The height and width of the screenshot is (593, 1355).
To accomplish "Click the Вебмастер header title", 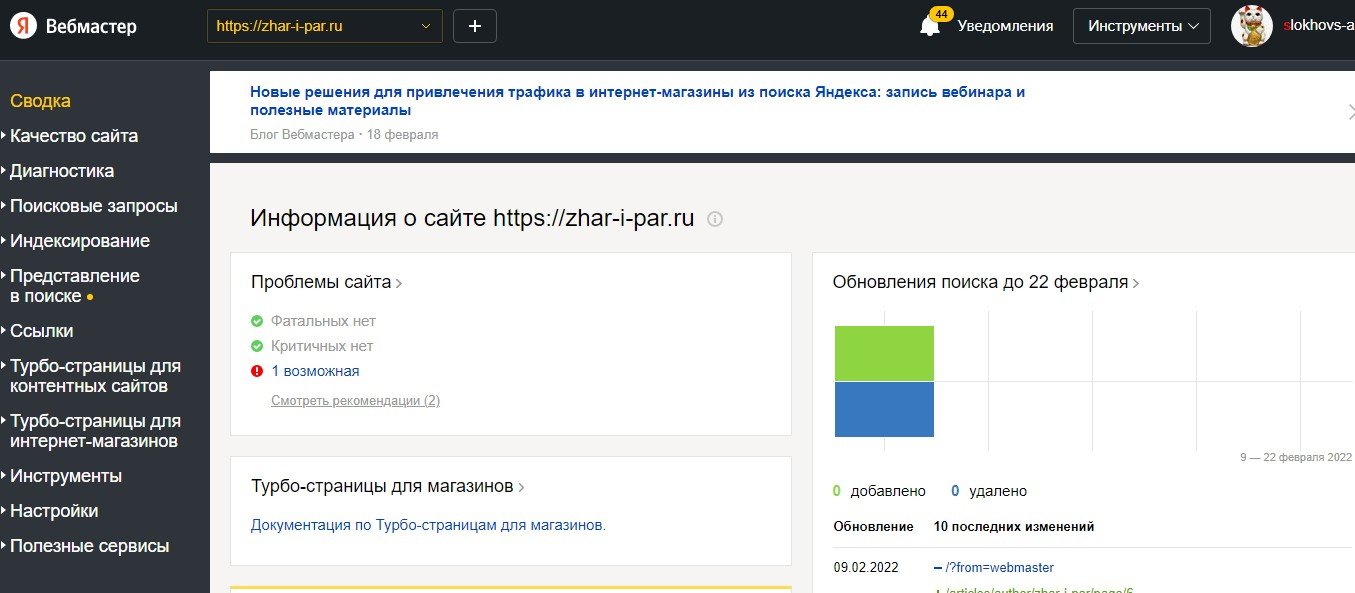I will point(91,27).
